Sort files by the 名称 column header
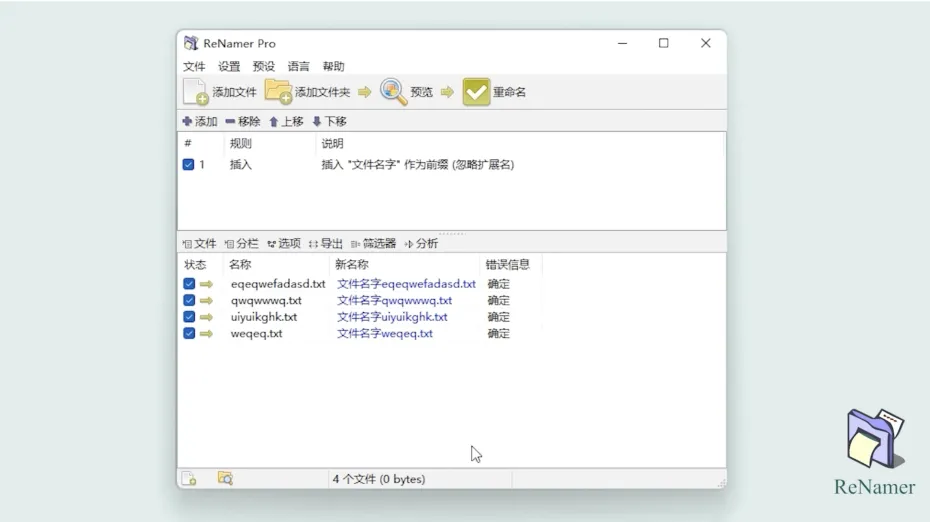 [240, 265]
